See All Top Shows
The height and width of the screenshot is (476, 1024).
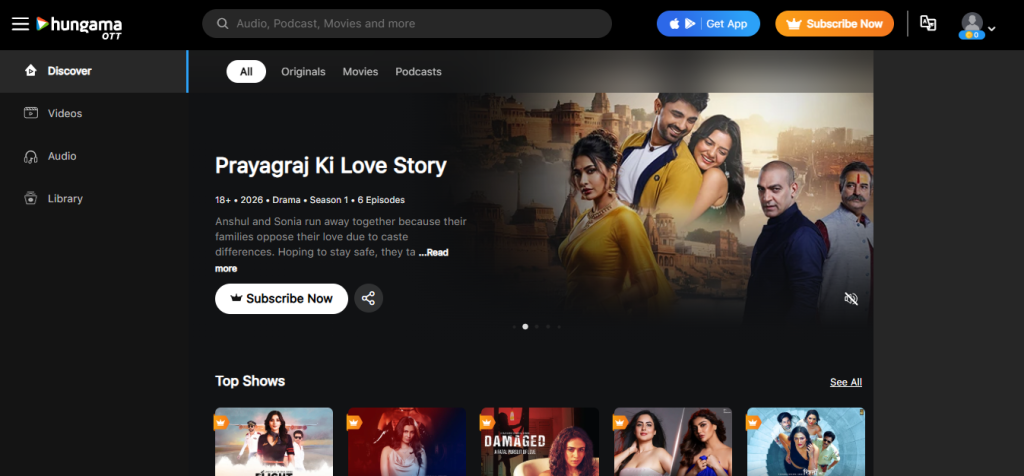[x=845, y=382]
